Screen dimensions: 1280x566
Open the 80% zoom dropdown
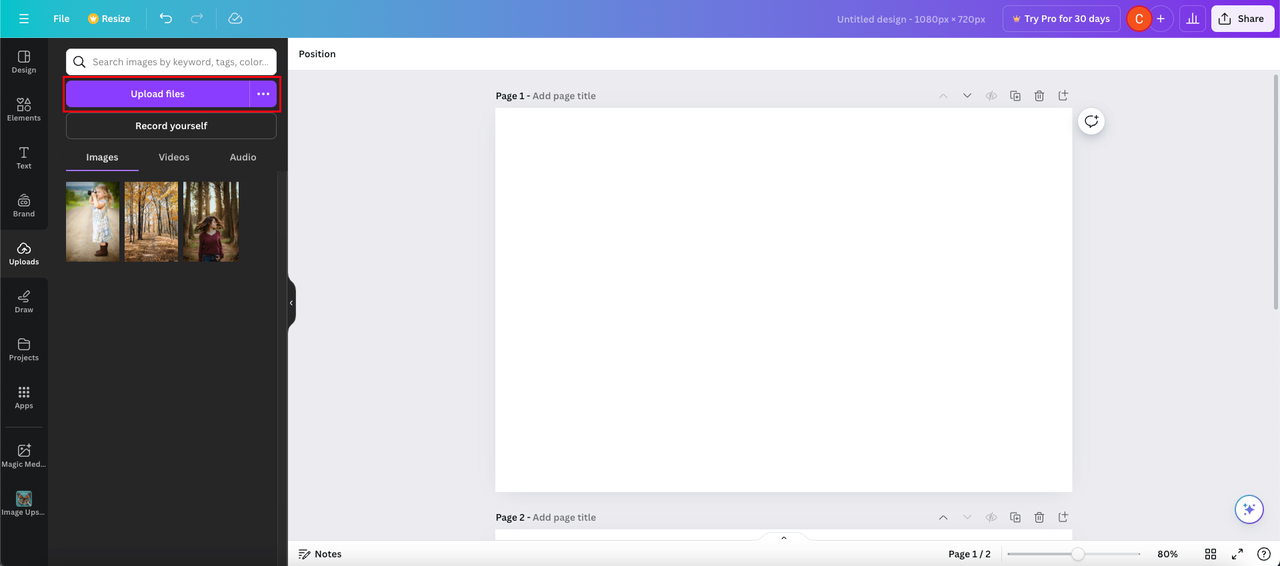coord(1167,554)
